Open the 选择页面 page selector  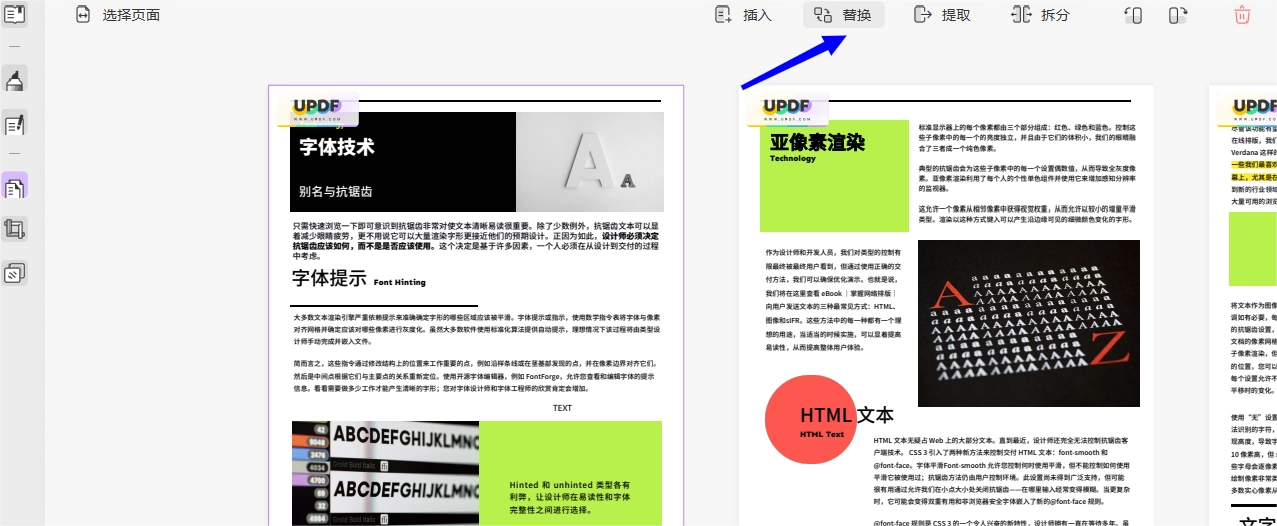pyautogui.click(x=117, y=15)
